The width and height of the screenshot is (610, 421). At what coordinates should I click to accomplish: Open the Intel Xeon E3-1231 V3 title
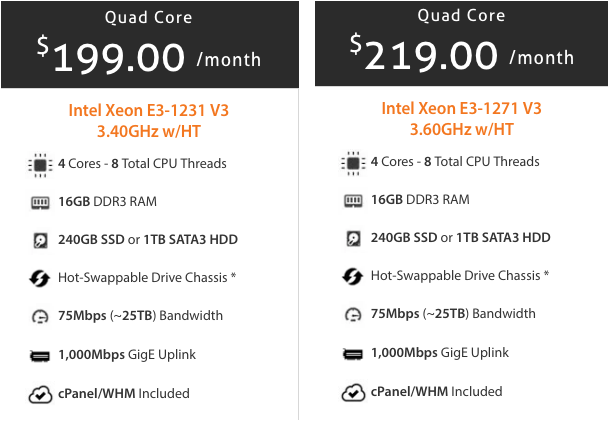(x=149, y=111)
